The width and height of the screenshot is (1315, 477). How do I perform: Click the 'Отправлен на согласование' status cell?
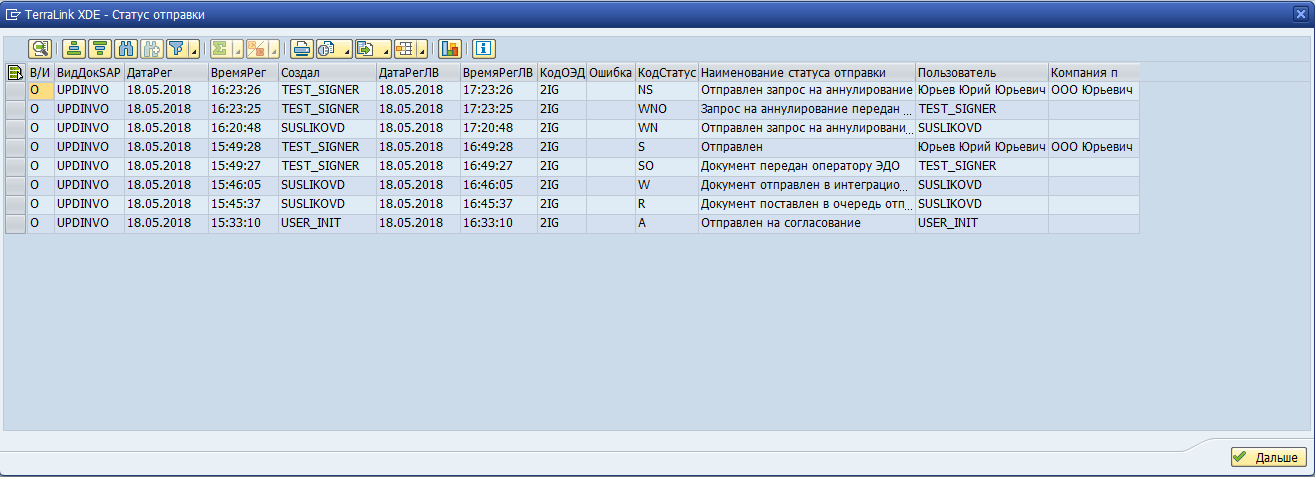coord(780,223)
